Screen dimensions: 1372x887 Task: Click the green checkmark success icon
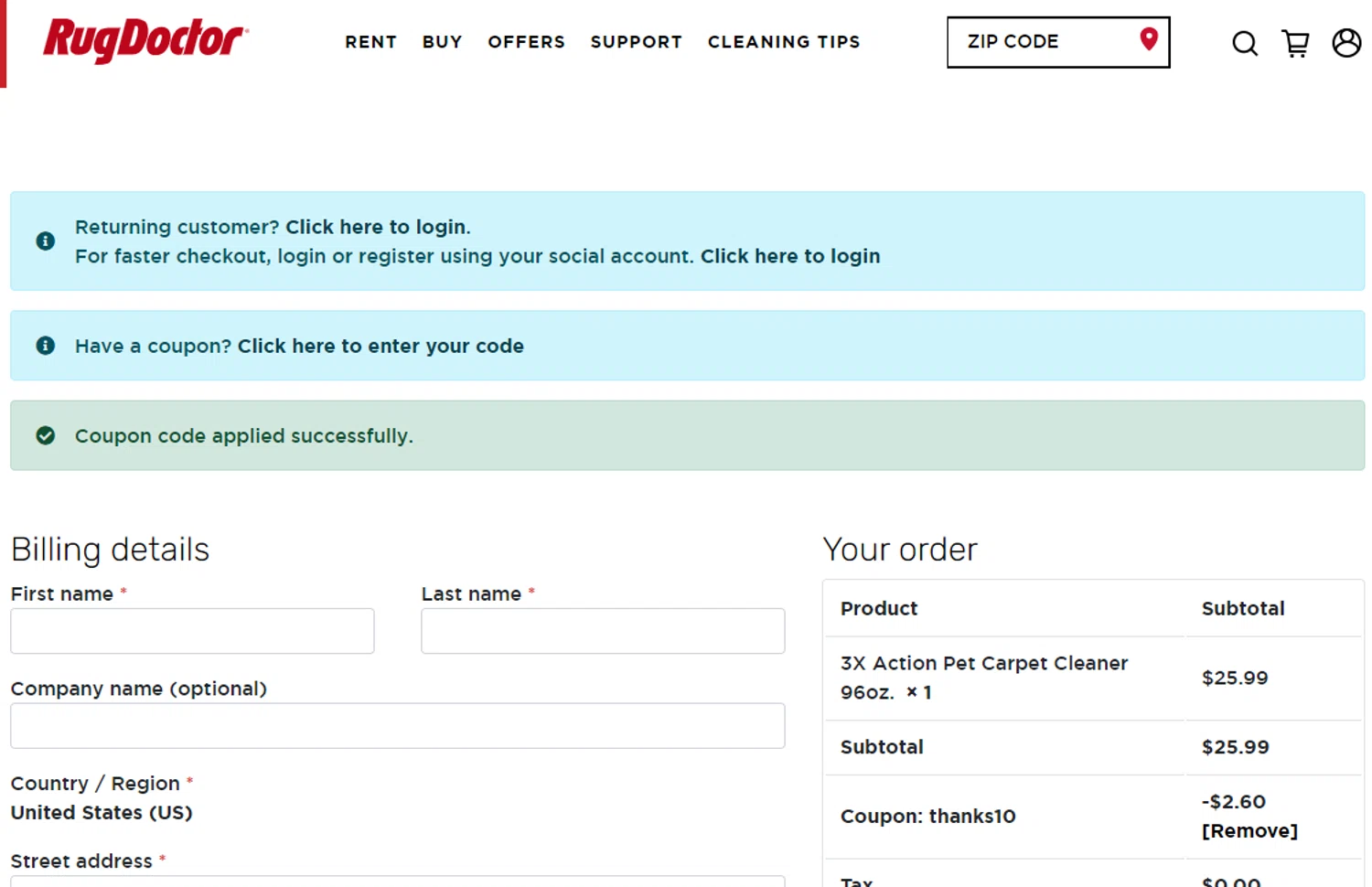click(x=45, y=435)
